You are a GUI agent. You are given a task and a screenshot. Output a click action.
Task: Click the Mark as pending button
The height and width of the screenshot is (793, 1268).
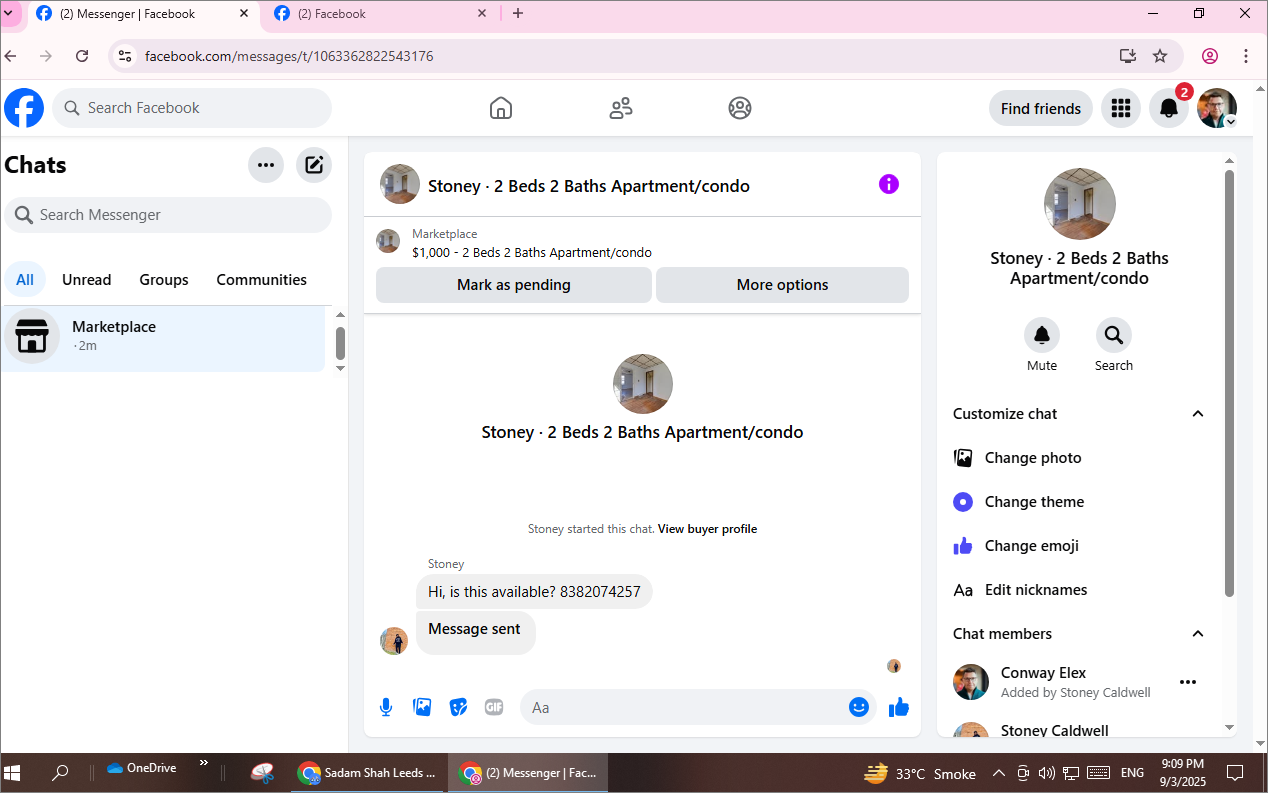click(x=514, y=285)
